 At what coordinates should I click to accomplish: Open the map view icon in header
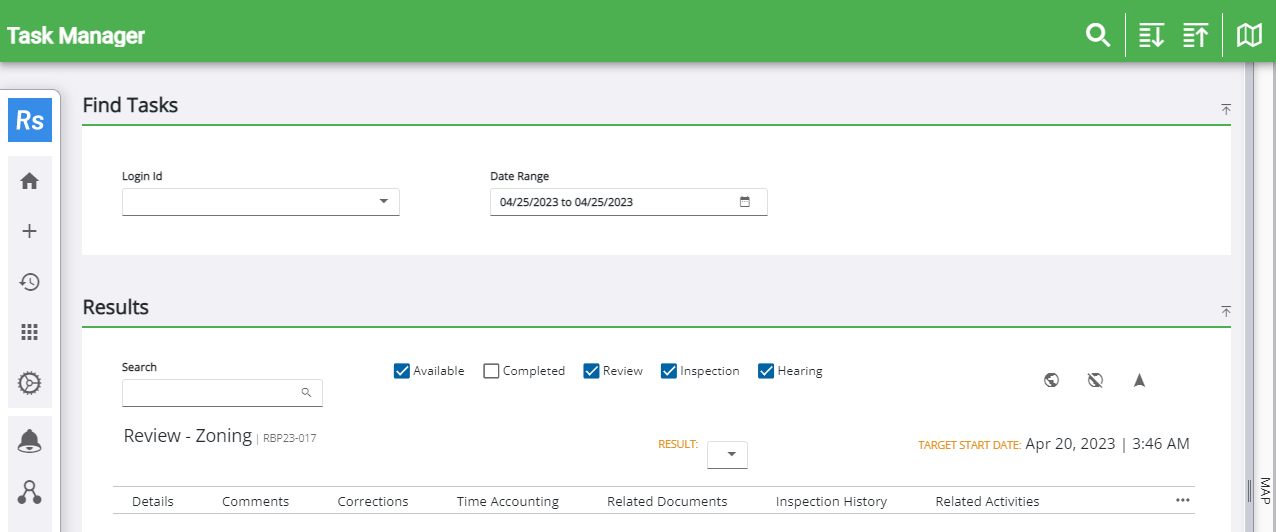tap(1249, 36)
